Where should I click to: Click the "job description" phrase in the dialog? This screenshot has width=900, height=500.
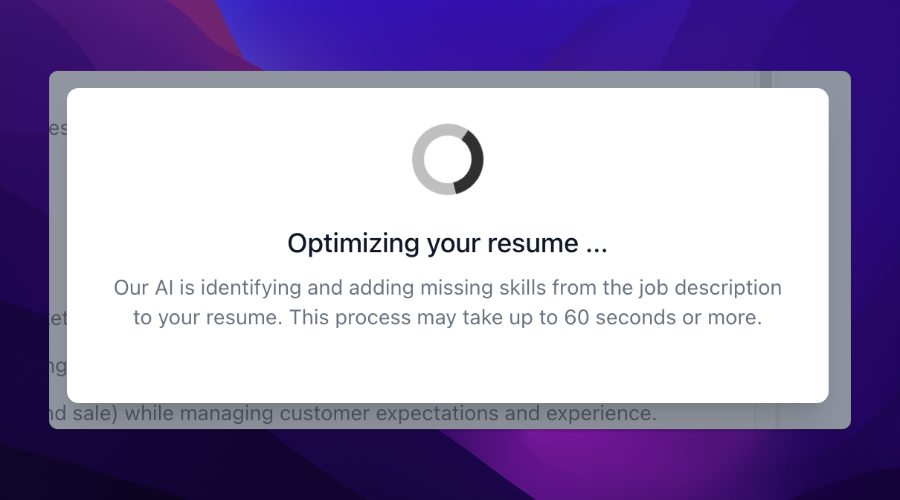(x=696, y=288)
